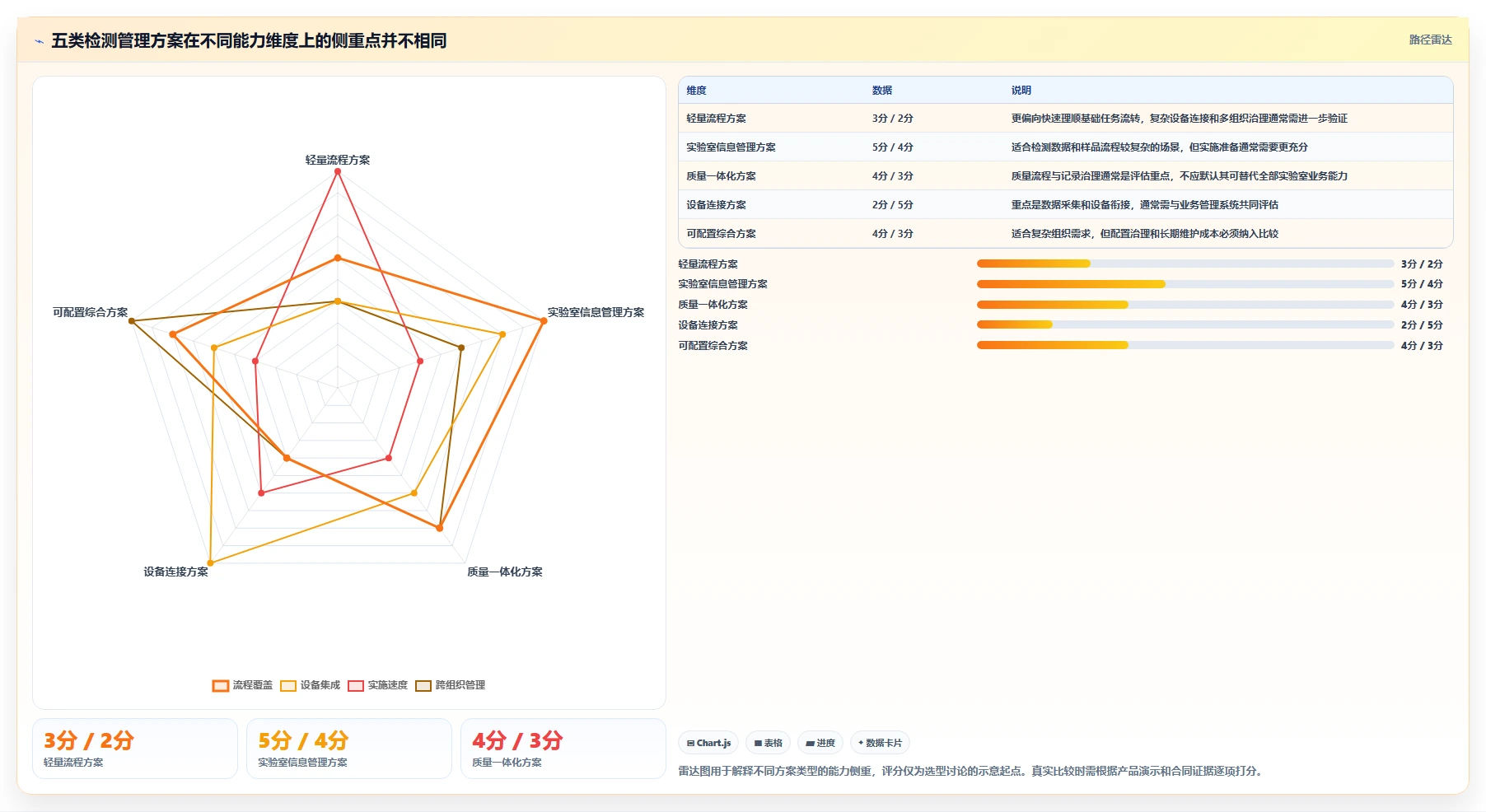Click the 质量一体化方案 radar axis label
Viewport: 1486px width, 812px height.
(504, 572)
